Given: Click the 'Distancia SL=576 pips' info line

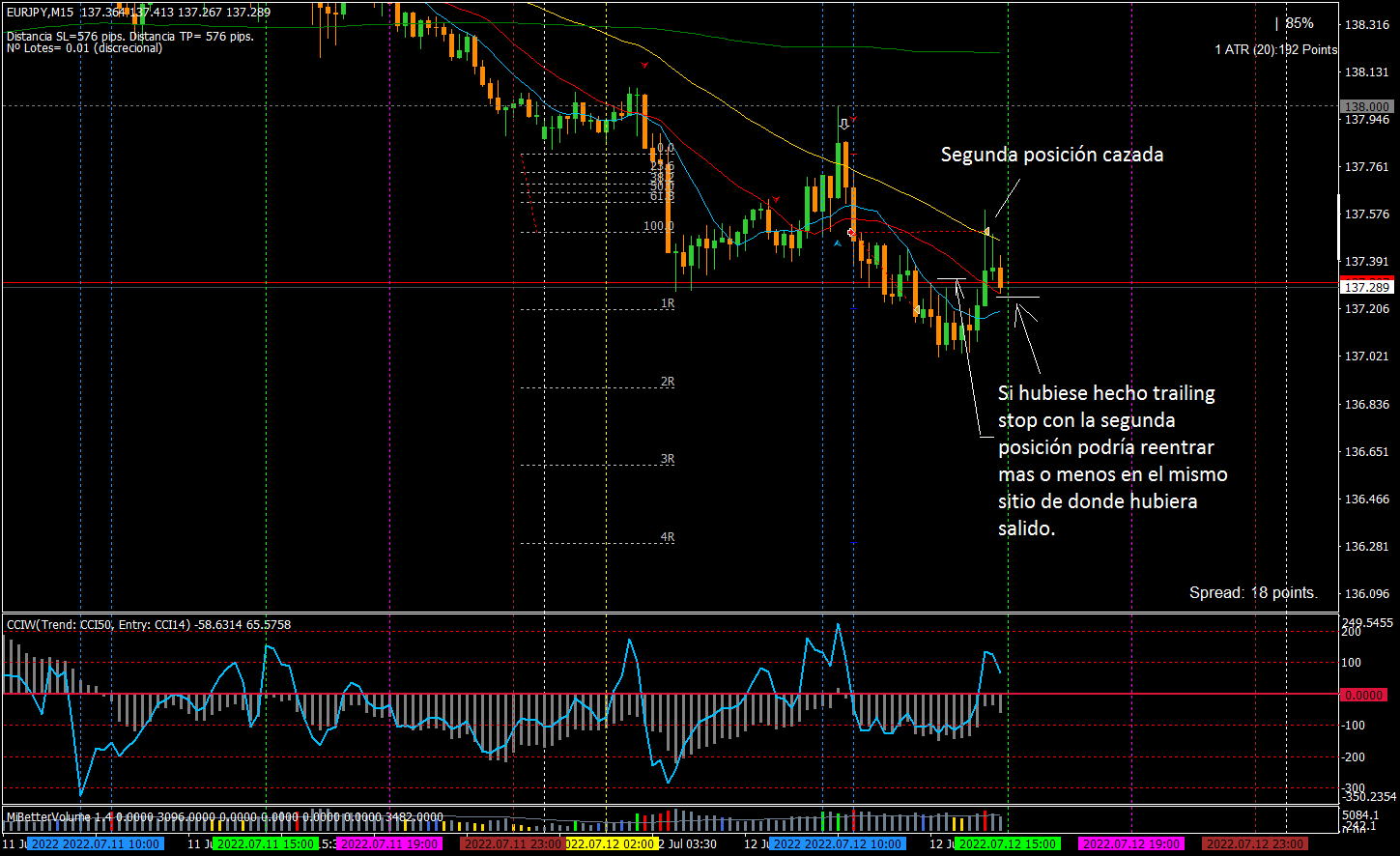Looking at the screenshot, I should click(130, 37).
